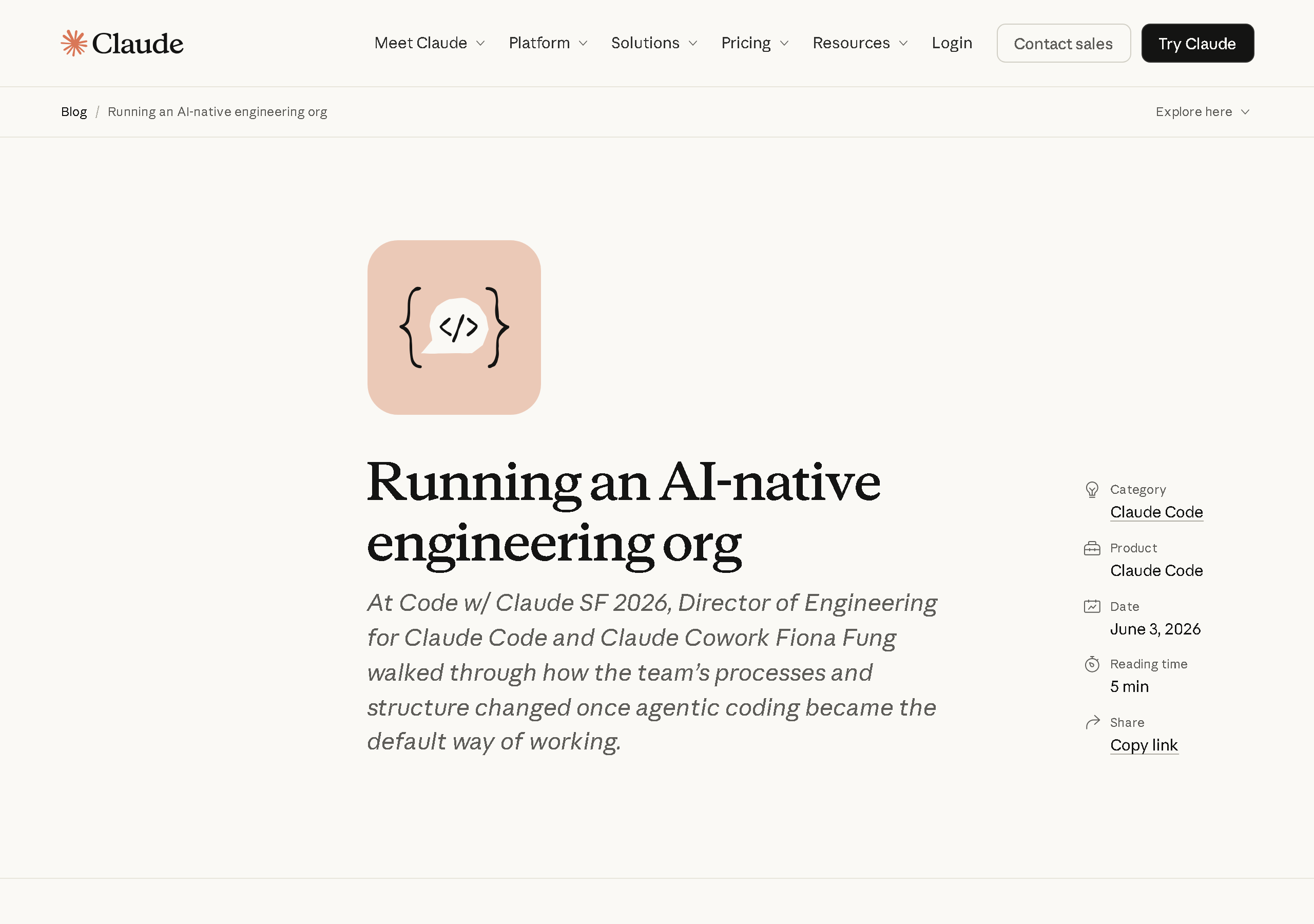Screen dimensions: 1314x924
Task: Open the Claude Code category link
Action: (x=1156, y=512)
